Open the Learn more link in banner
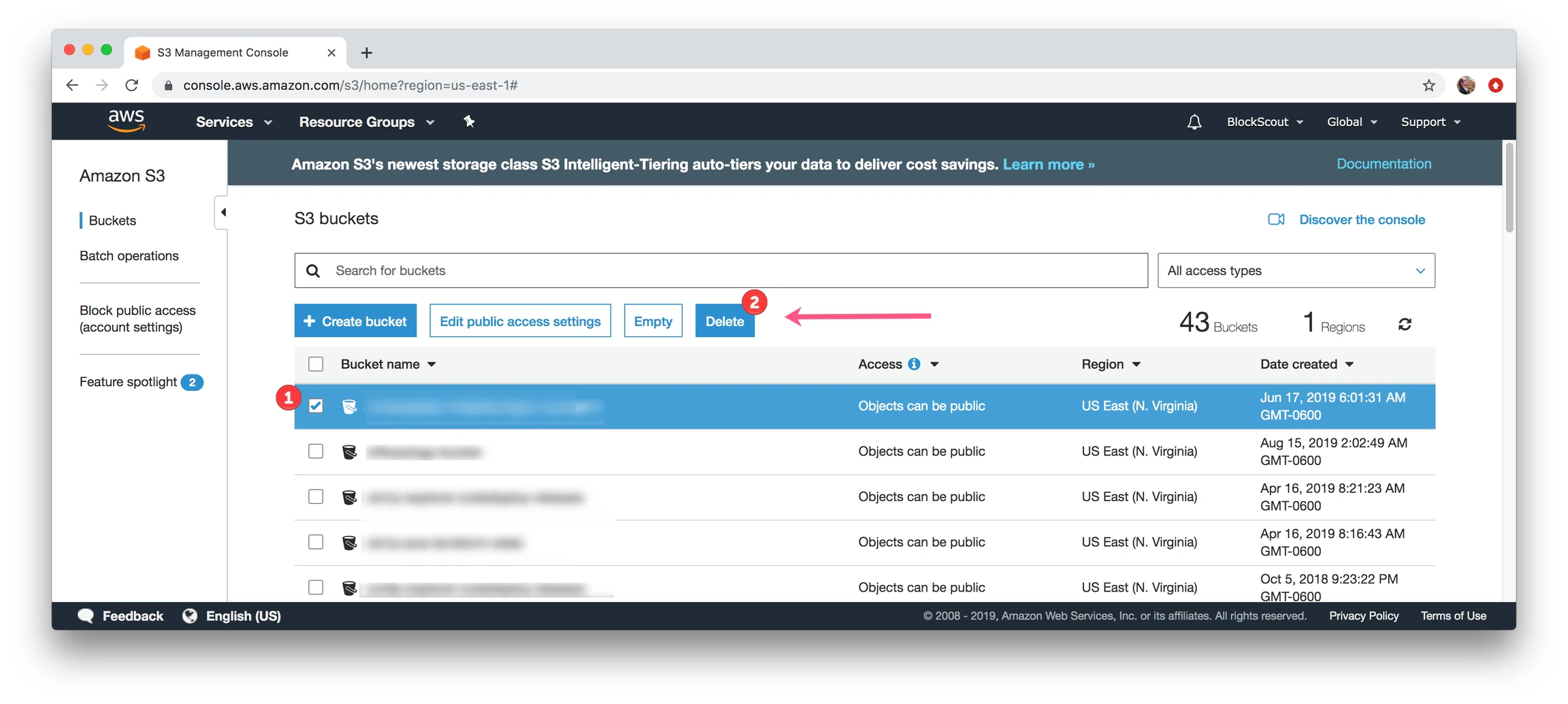1568x704 pixels. pos(1049,165)
